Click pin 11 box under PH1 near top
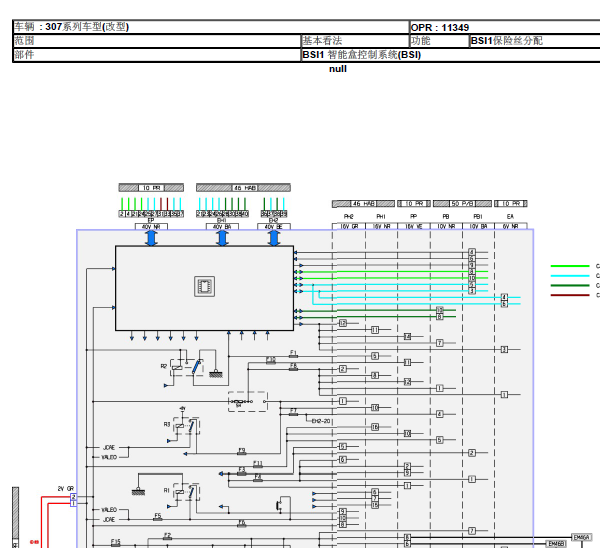The width and height of the screenshot is (600, 548). pyautogui.click(x=375, y=330)
